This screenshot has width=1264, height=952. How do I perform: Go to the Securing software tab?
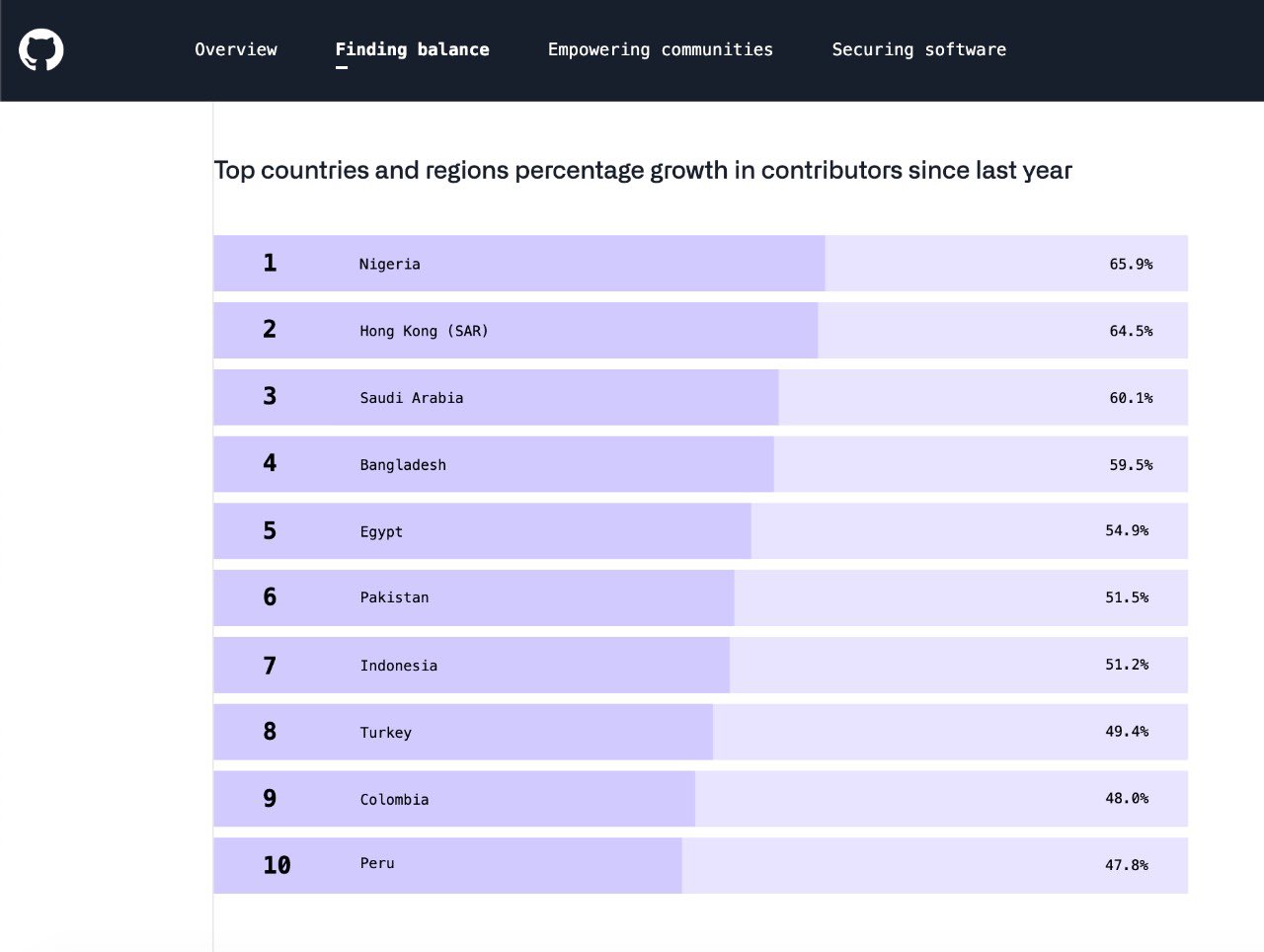(x=918, y=49)
